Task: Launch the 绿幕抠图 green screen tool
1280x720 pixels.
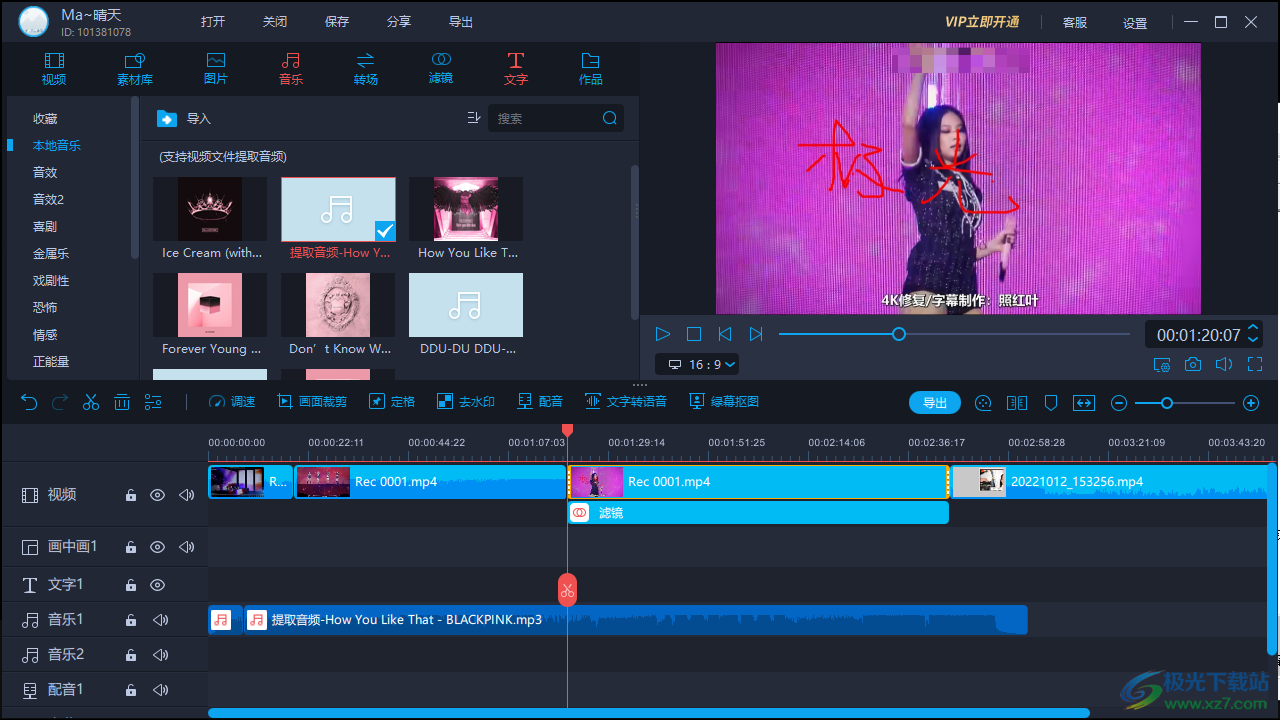Action: click(x=723, y=401)
